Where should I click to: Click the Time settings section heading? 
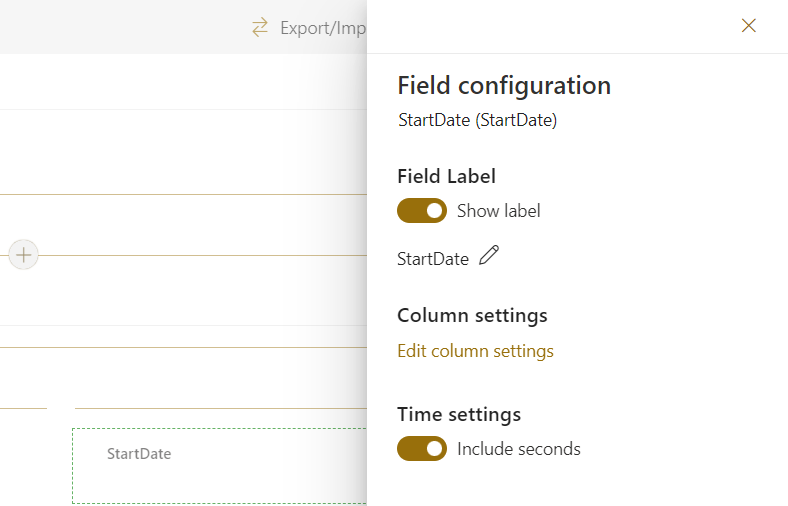[459, 414]
